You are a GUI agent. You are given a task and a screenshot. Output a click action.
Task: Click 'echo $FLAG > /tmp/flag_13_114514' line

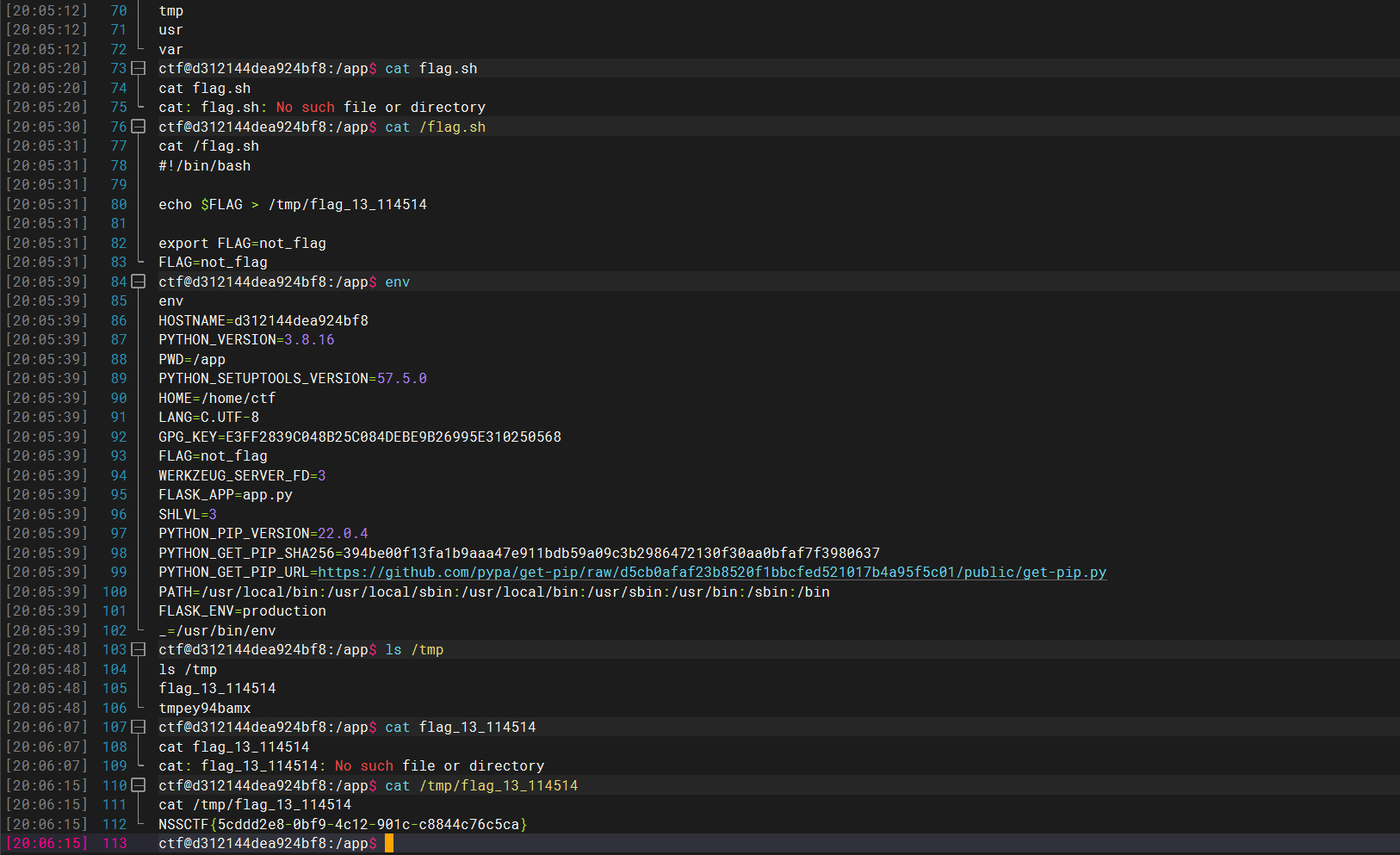pos(293,204)
